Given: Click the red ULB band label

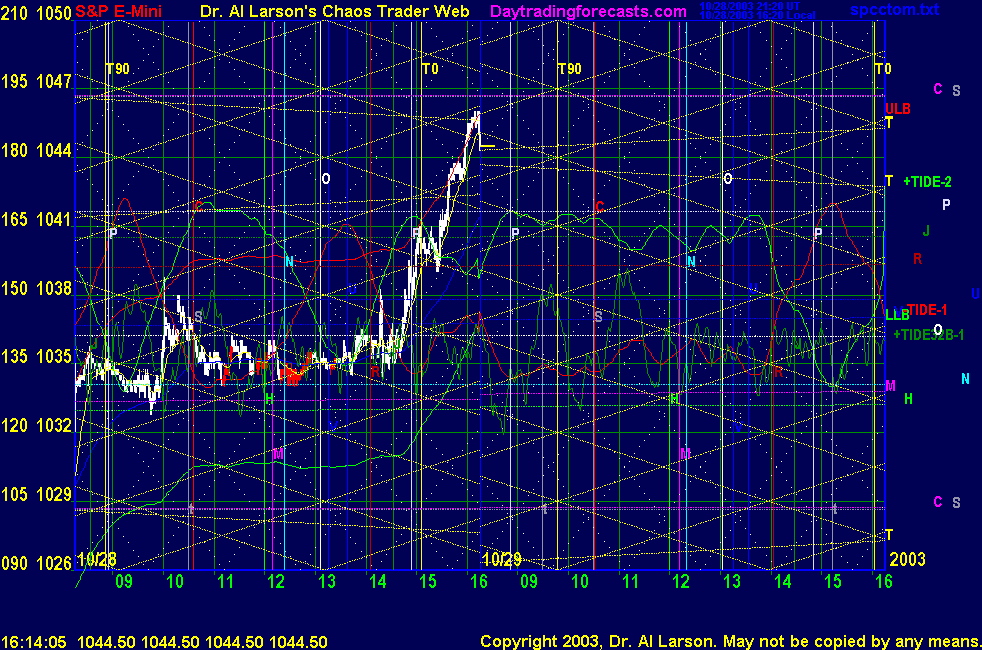Looking at the screenshot, I should (897, 109).
